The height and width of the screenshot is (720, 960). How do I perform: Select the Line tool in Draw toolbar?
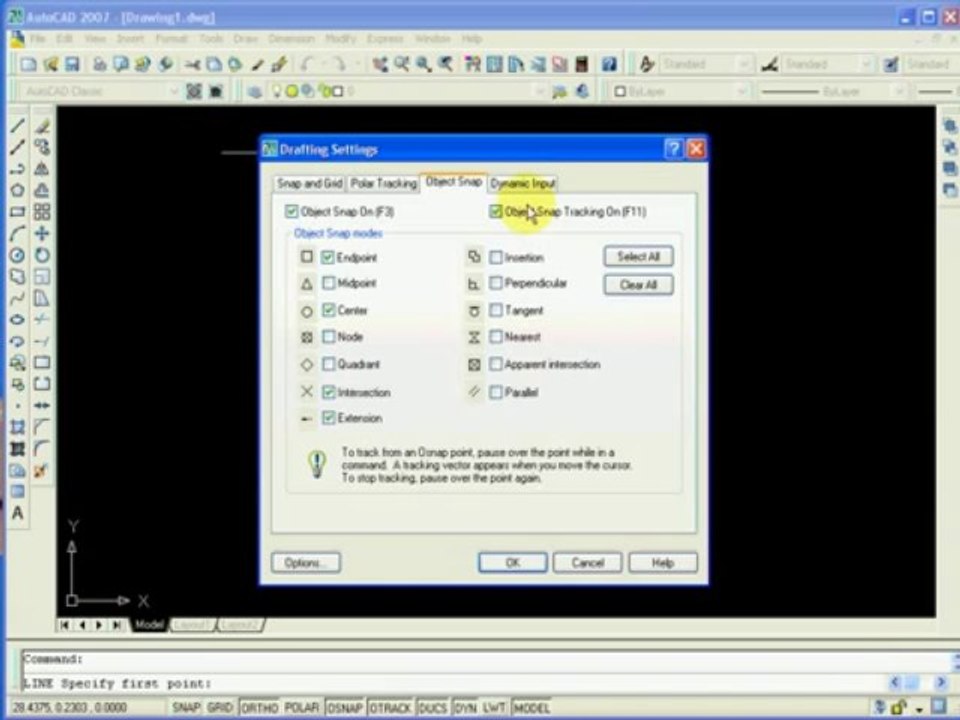(18, 126)
